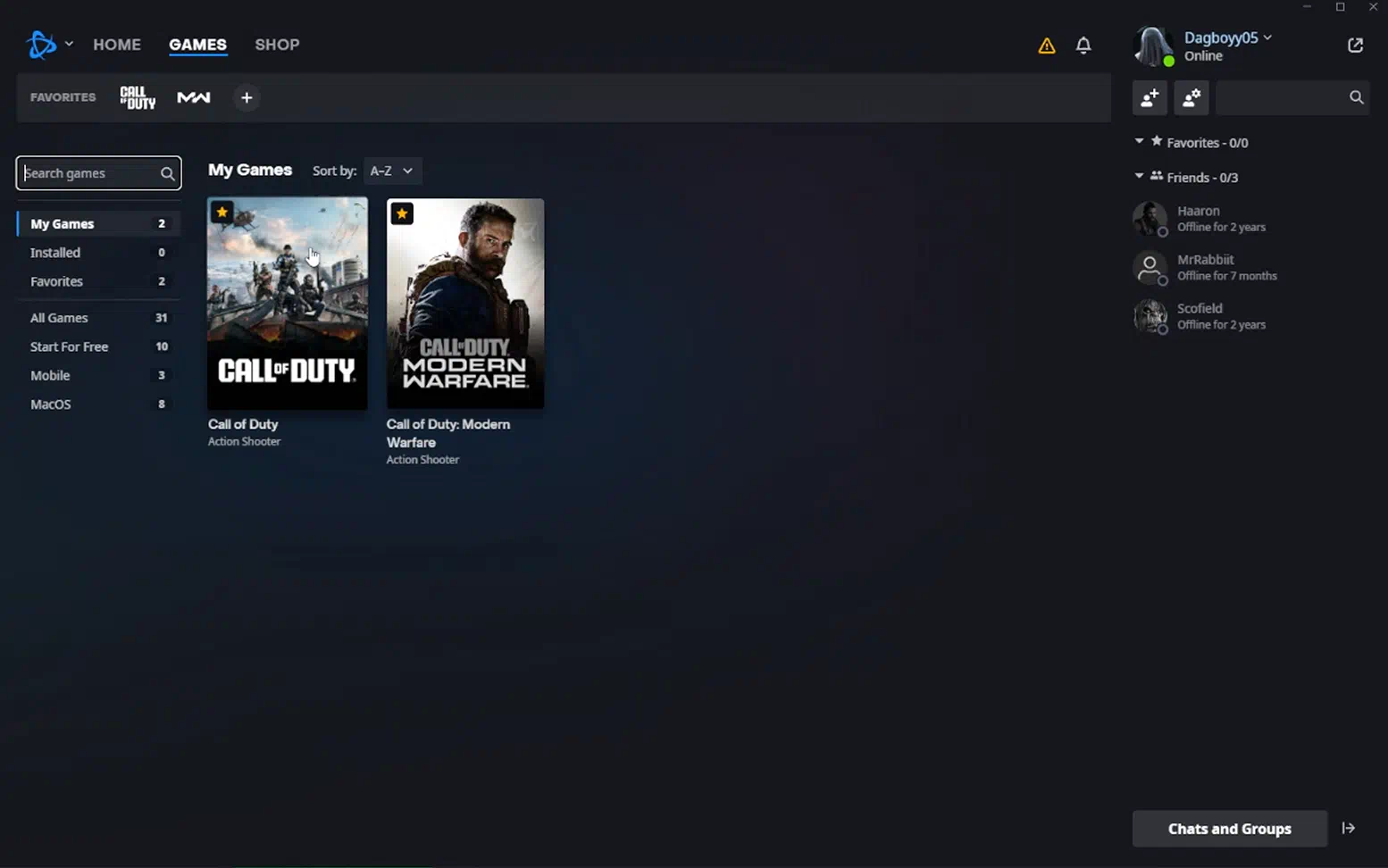Open the Favorites games filter
The height and width of the screenshot is (868, 1388).
[98, 281]
